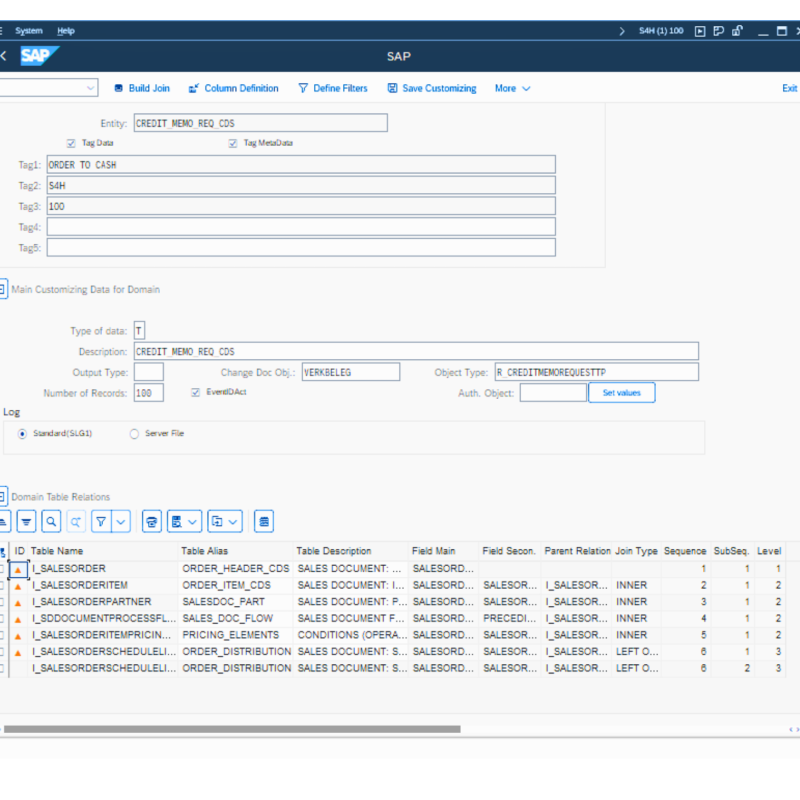Click the sort descending icon in table toolbar
Viewport: 800px width, 800px height.
coord(26,521)
